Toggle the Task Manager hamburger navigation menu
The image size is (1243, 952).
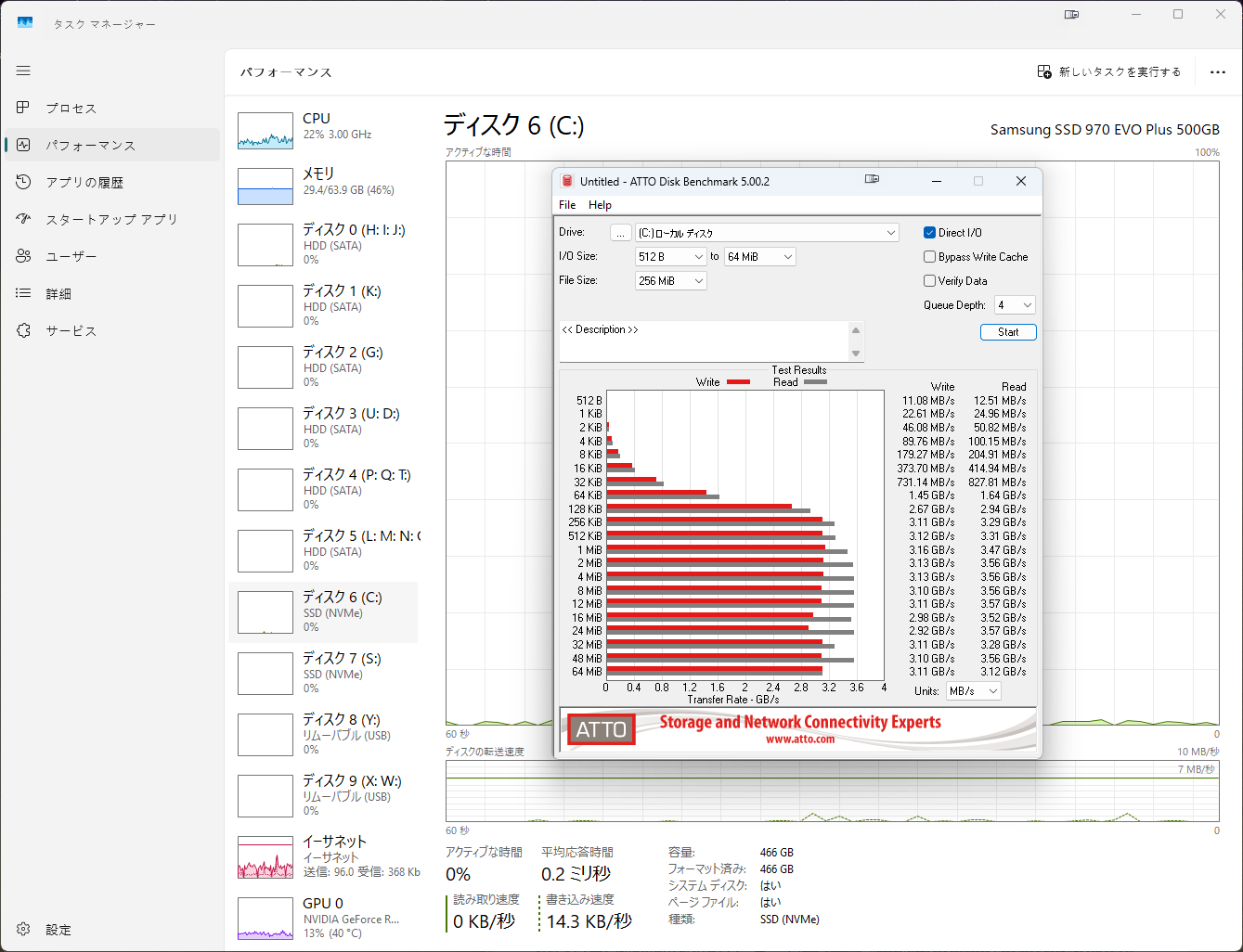23,71
